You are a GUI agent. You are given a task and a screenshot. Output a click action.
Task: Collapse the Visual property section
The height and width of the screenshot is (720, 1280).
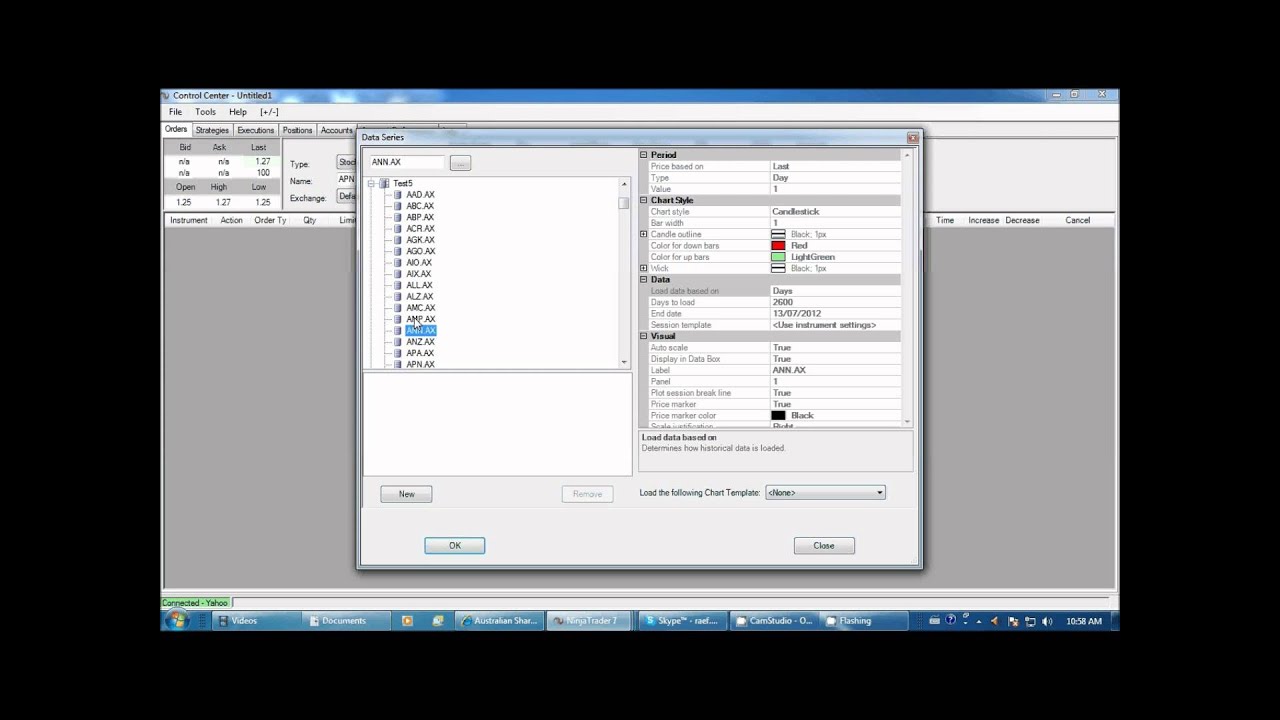pos(644,336)
